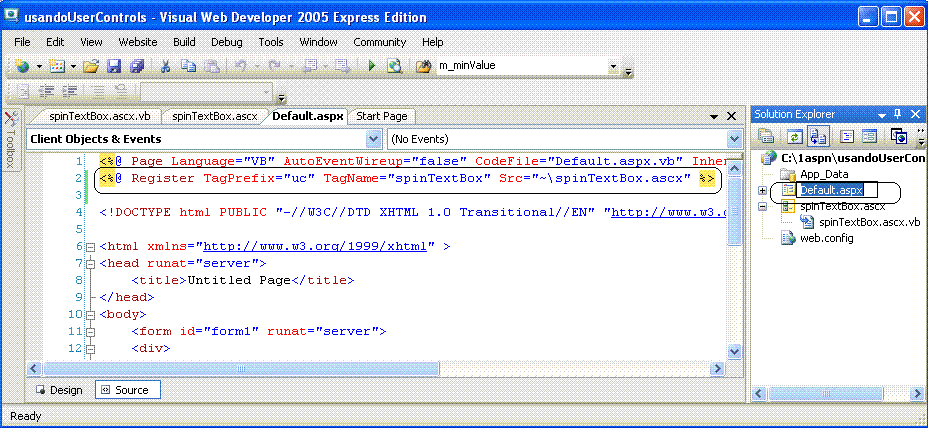Click Solution Explorer Refresh icon

794,136
